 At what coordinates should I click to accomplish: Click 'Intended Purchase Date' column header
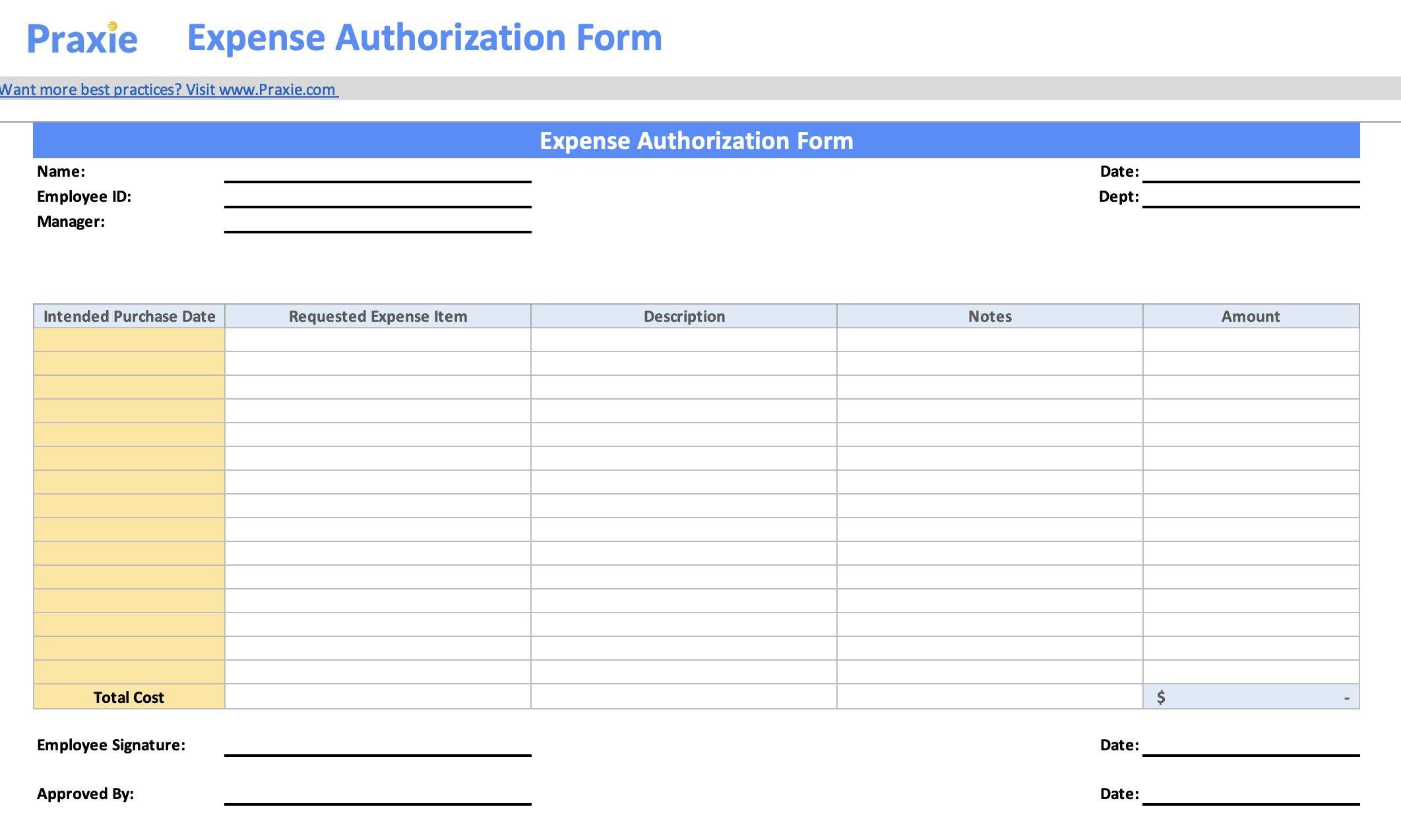click(x=129, y=316)
